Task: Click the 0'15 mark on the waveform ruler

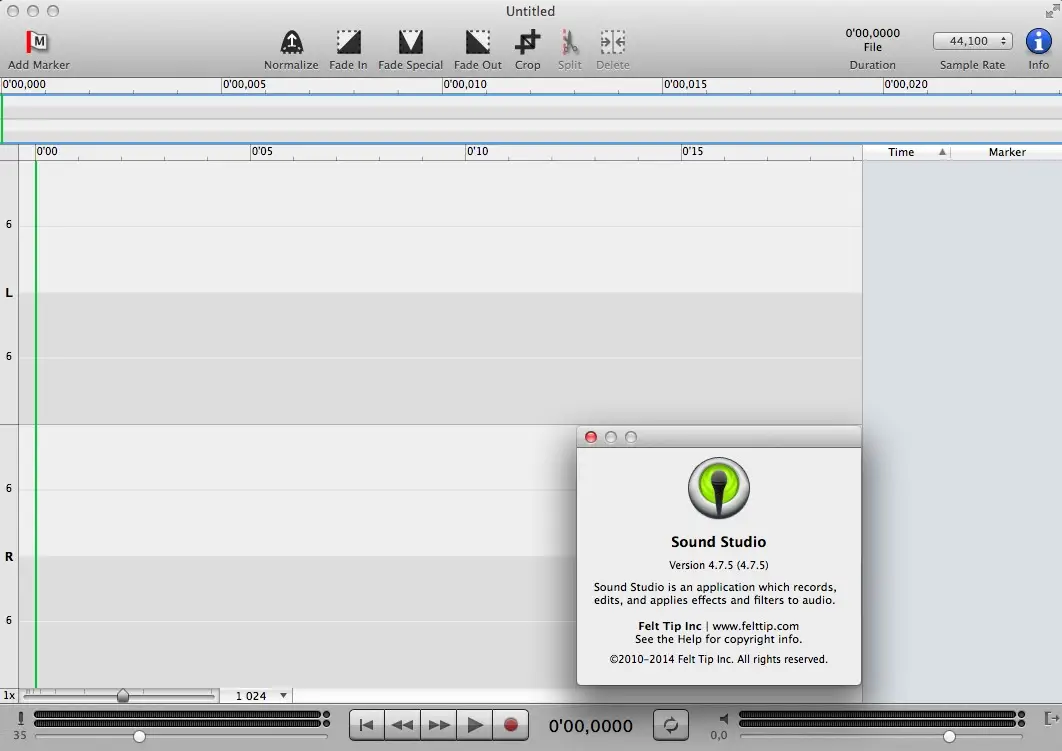Action: pos(692,151)
